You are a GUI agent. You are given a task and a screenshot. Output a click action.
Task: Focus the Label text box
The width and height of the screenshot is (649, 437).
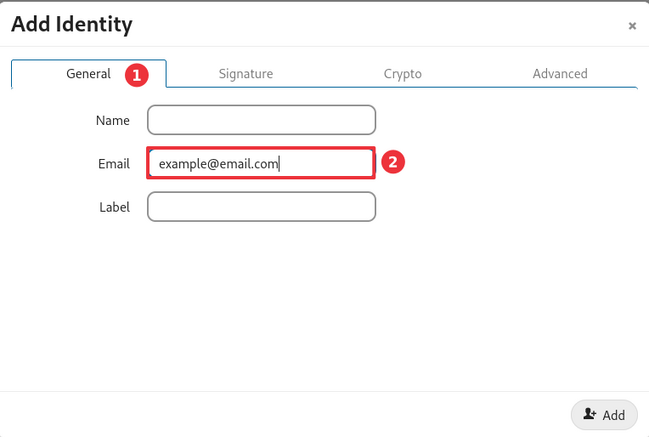[261, 207]
